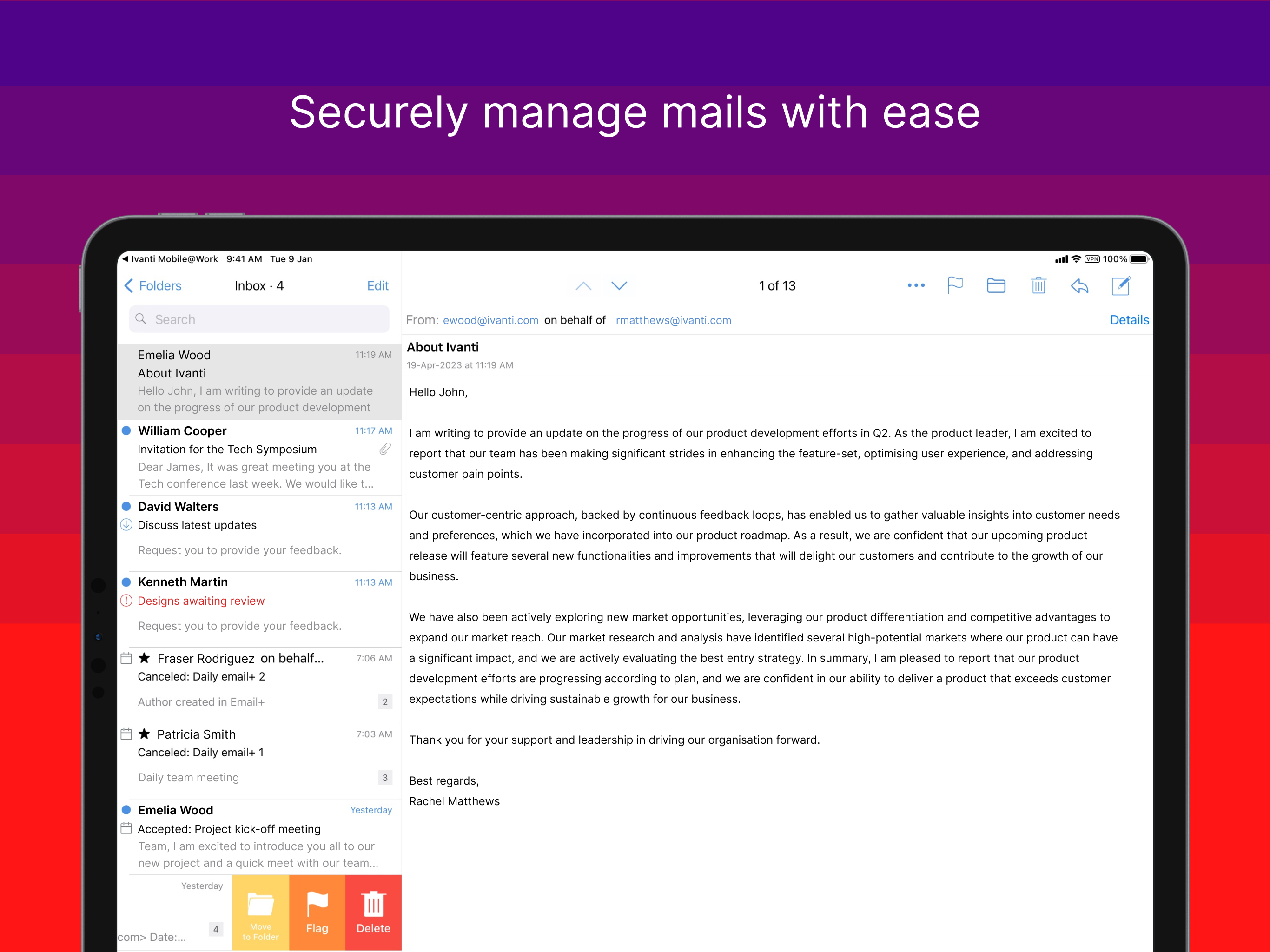The height and width of the screenshot is (952, 1270).
Task: Reply using the arrow icon
Action: pos(1079,285)
